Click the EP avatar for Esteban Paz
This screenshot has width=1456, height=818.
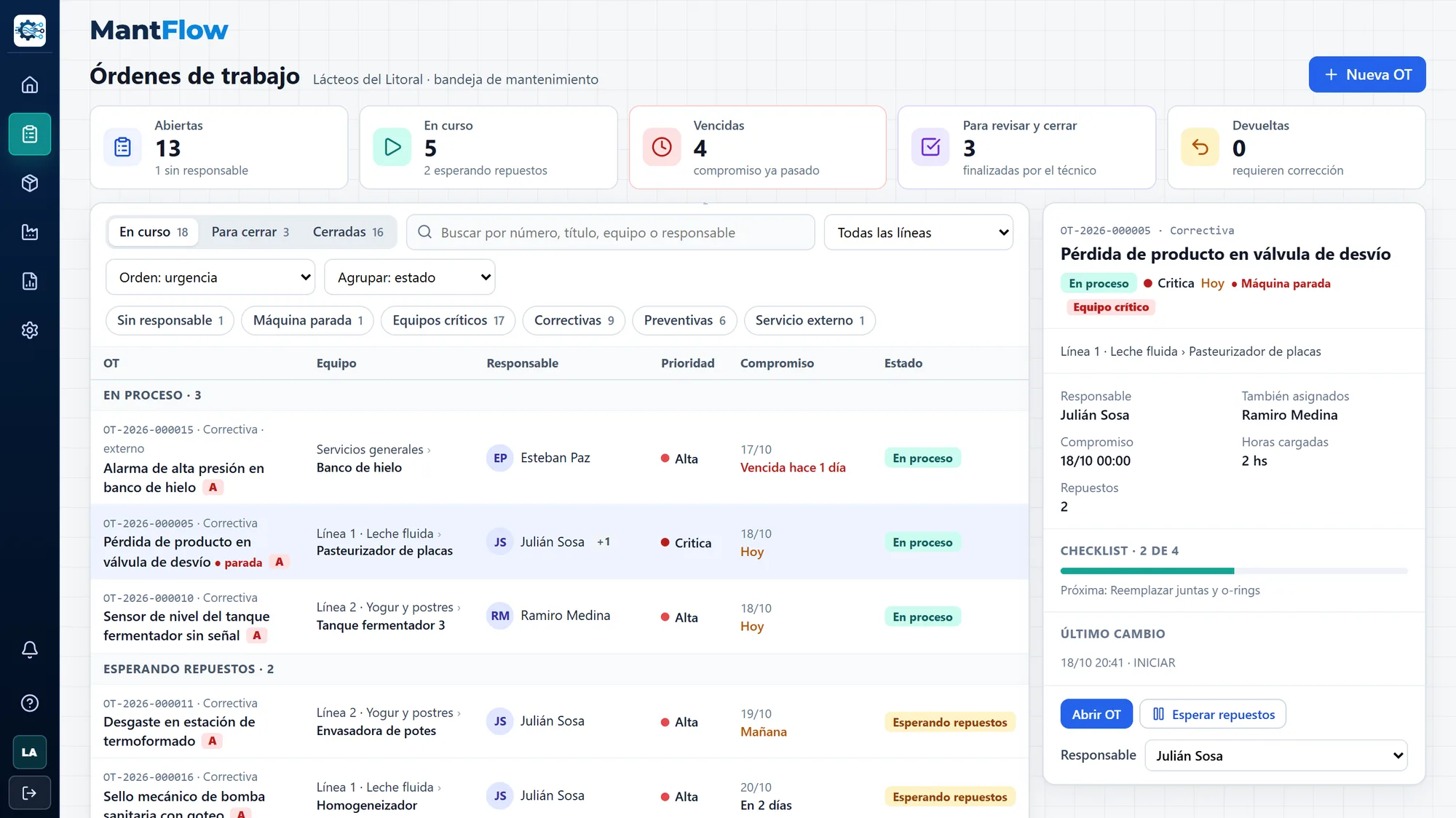pos(500,458)
